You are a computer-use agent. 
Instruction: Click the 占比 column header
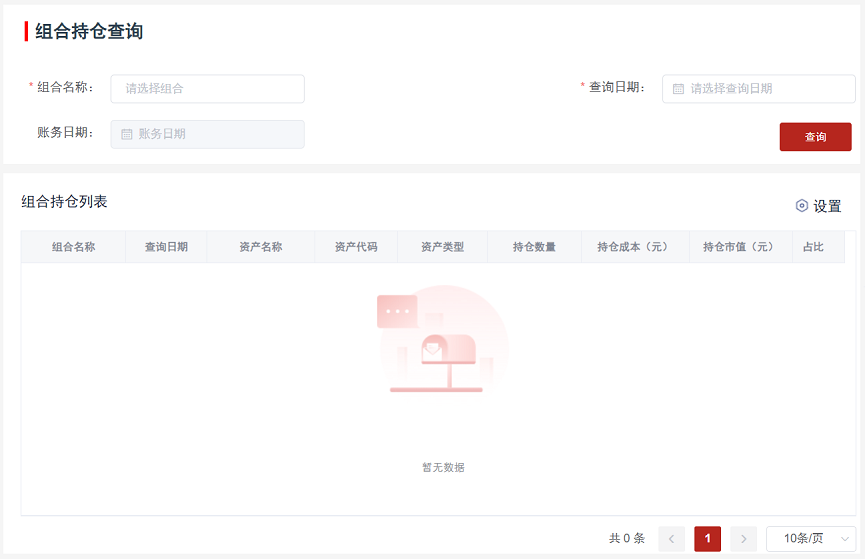pyautogui.click(x=813, y=247)
